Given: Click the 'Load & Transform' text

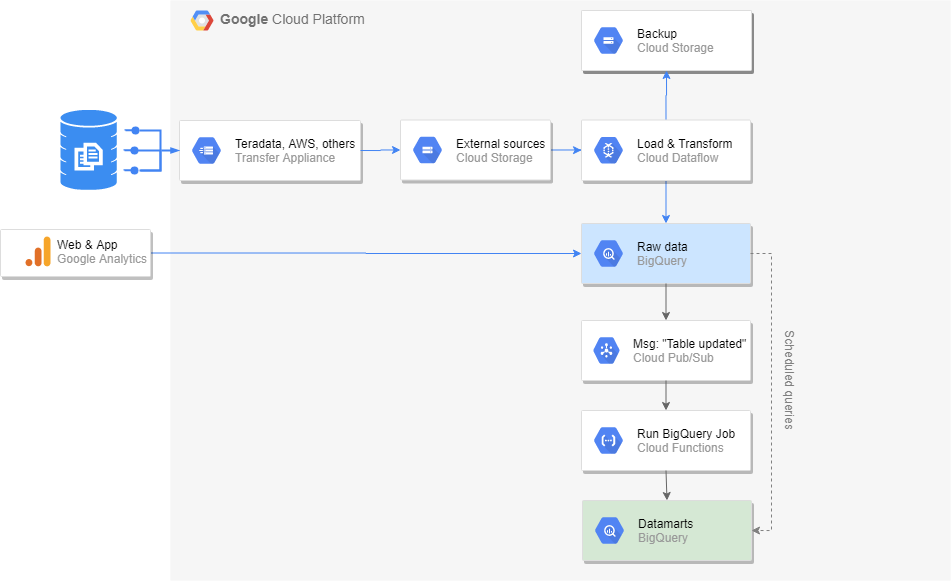Looking at the screenshot, I should pyautogui.click(x=684, y=144).
